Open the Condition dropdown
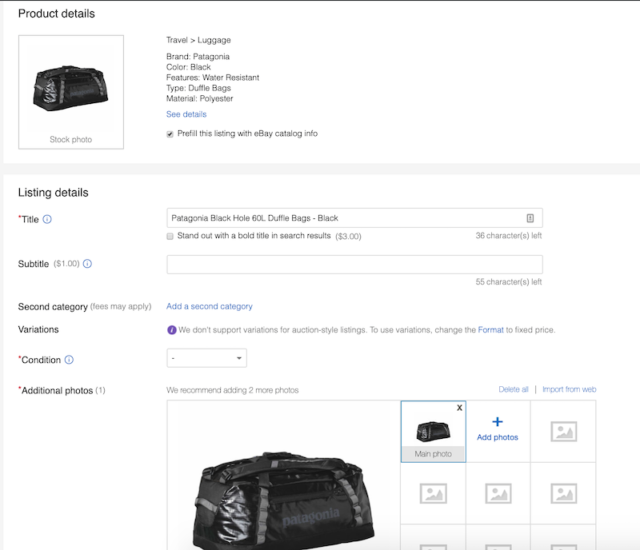 pyautogui.click(x=206, y=358)
